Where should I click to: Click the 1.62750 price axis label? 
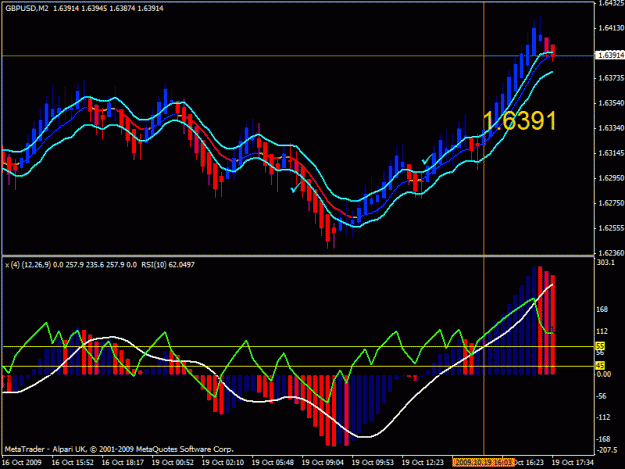(611, 203)
